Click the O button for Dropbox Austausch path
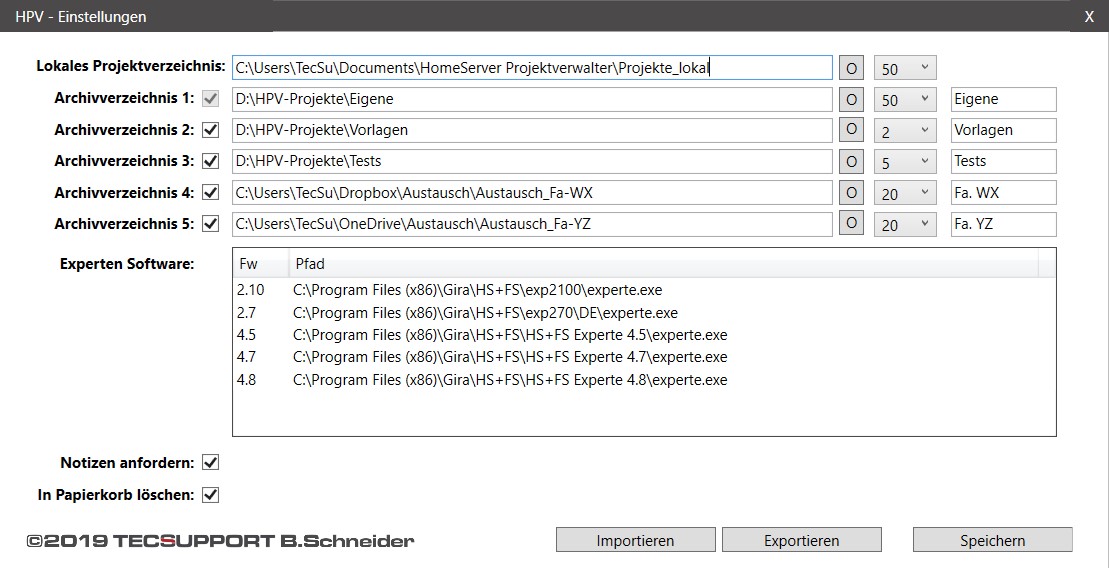The image size is (1109, 568). [x=851, y=192]
